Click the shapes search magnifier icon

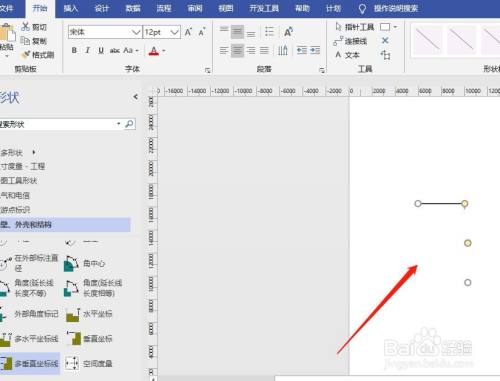[x=129, y=124]
